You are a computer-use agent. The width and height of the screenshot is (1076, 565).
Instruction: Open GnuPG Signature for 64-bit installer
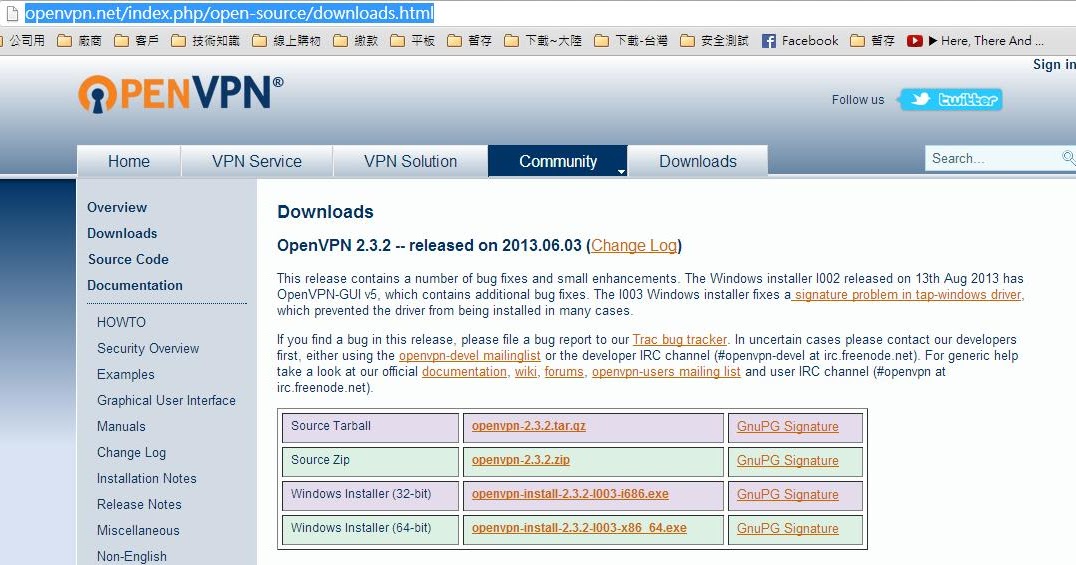(x=788, y=529)
